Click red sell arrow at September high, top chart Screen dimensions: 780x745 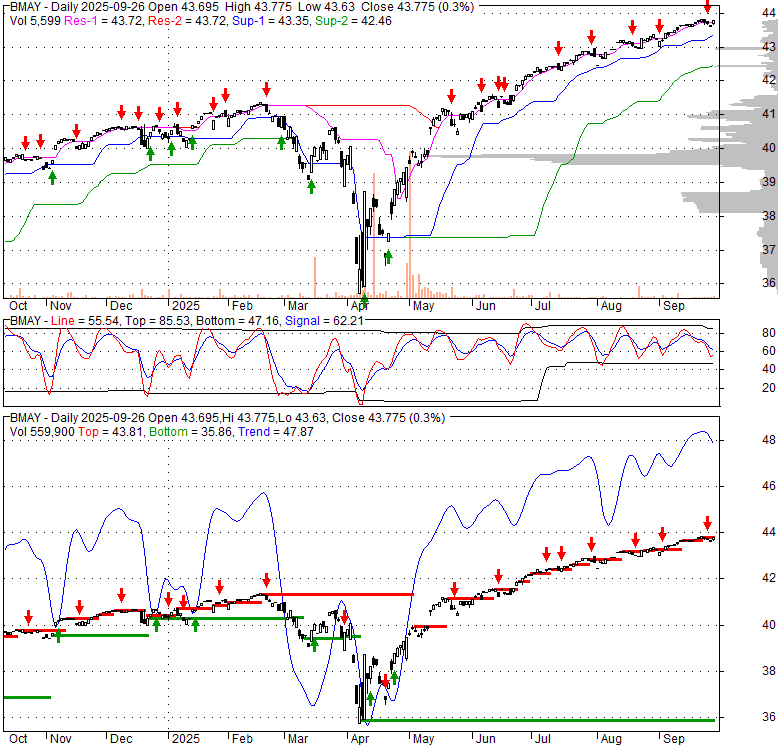tap(707, 6)
